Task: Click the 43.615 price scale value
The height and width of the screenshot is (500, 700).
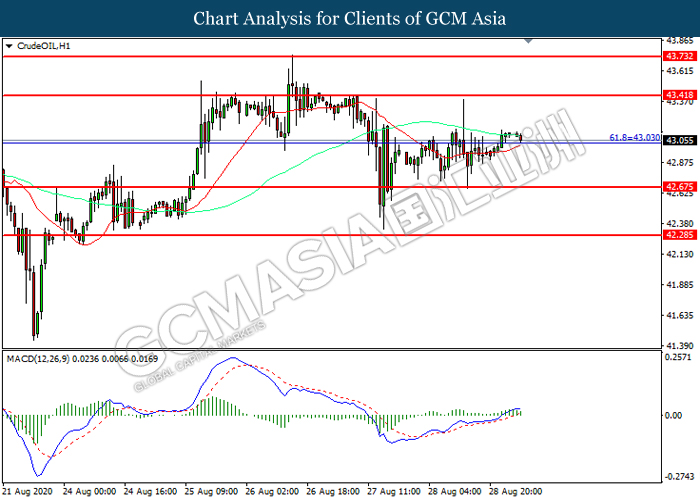Action: (680, 71)
